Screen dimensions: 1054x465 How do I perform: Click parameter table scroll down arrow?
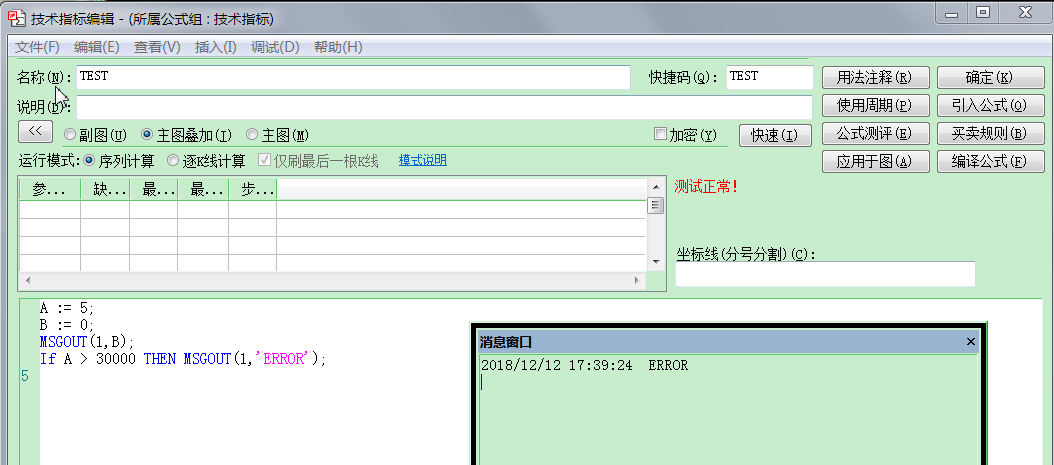(x=655, y=261)
